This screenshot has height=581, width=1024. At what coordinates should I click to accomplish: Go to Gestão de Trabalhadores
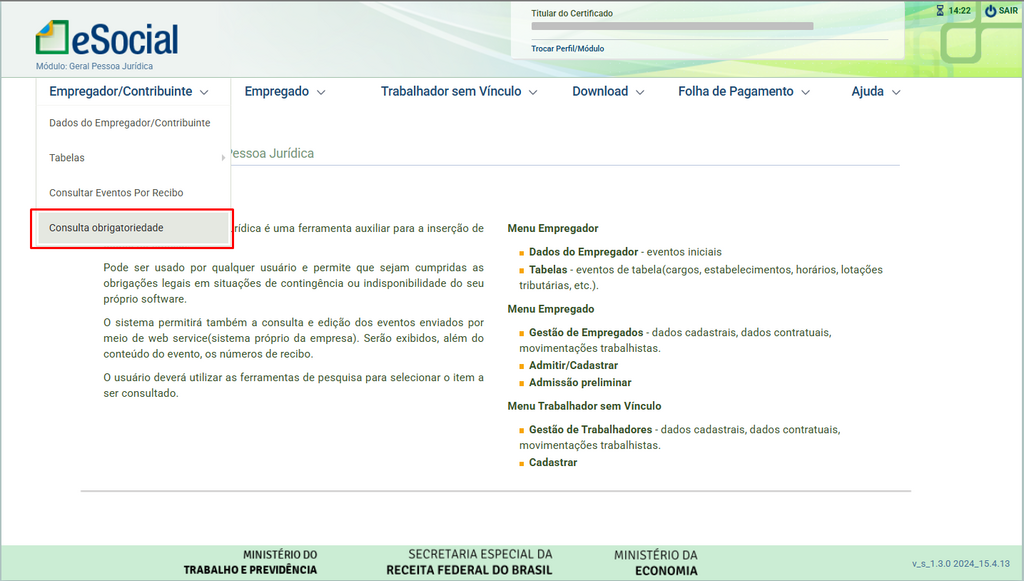[590, 430]
